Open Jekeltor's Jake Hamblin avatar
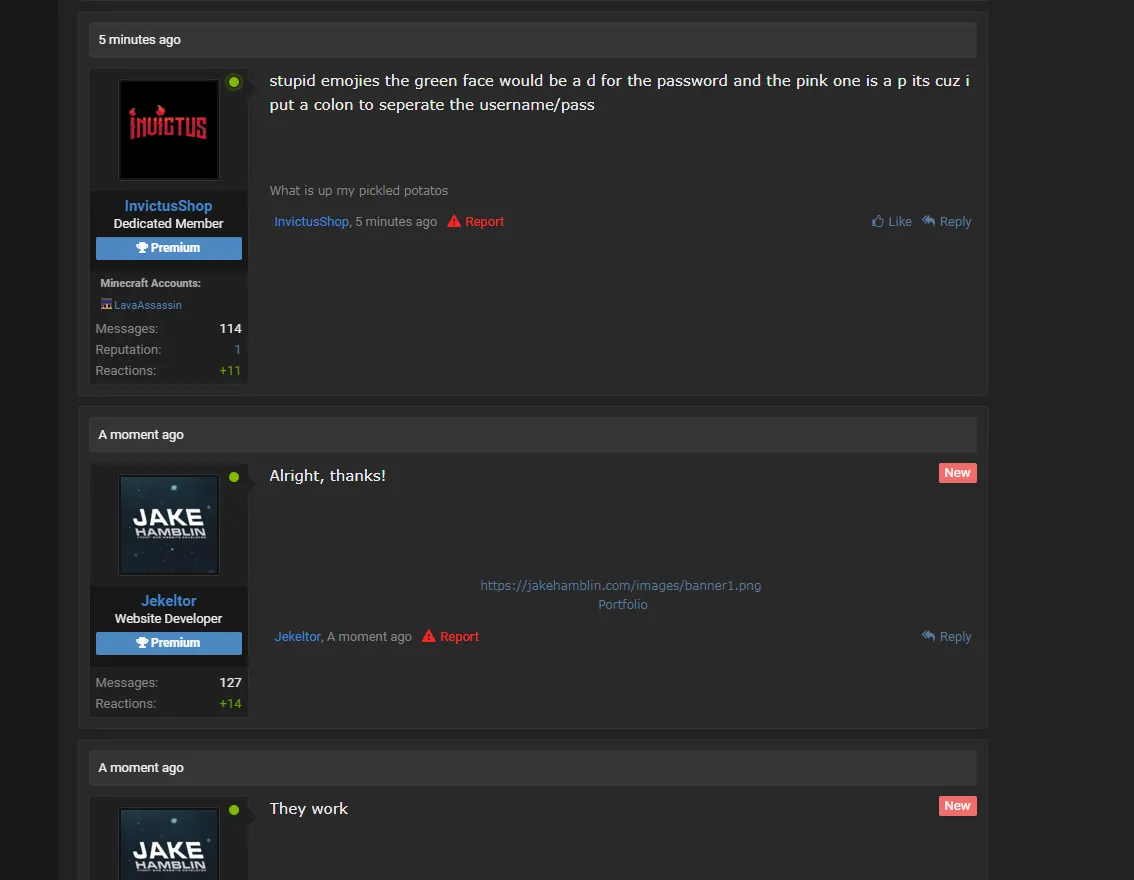Image resolution: width=1134 pixels, height=880 pixels. (x=169, y=525)
